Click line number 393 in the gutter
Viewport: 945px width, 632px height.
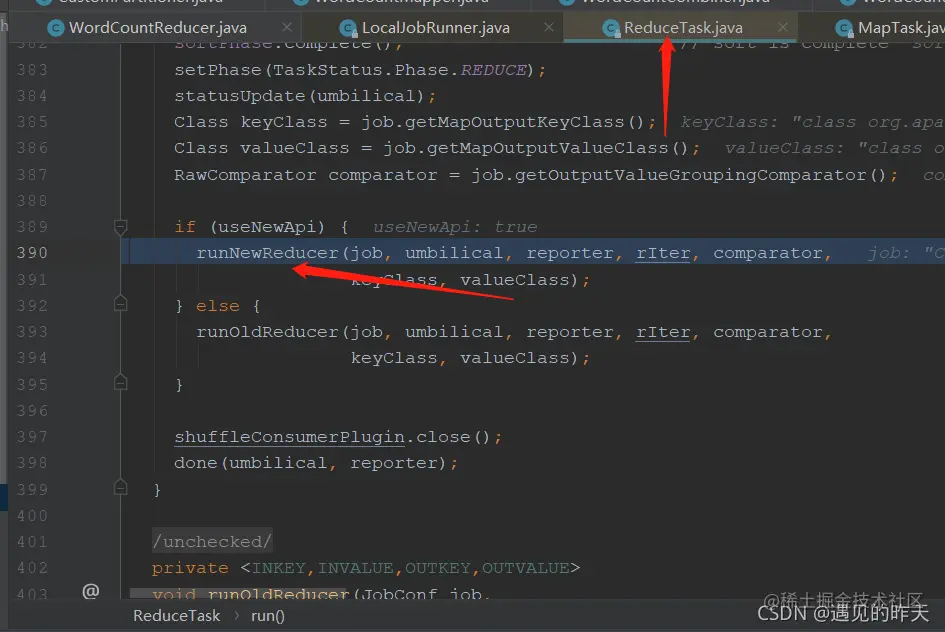[32, 332]
